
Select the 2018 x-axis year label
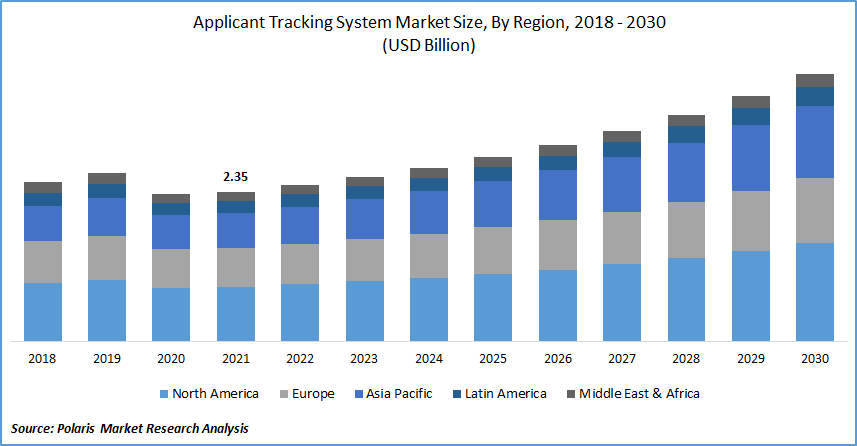(x=42, y=358)
